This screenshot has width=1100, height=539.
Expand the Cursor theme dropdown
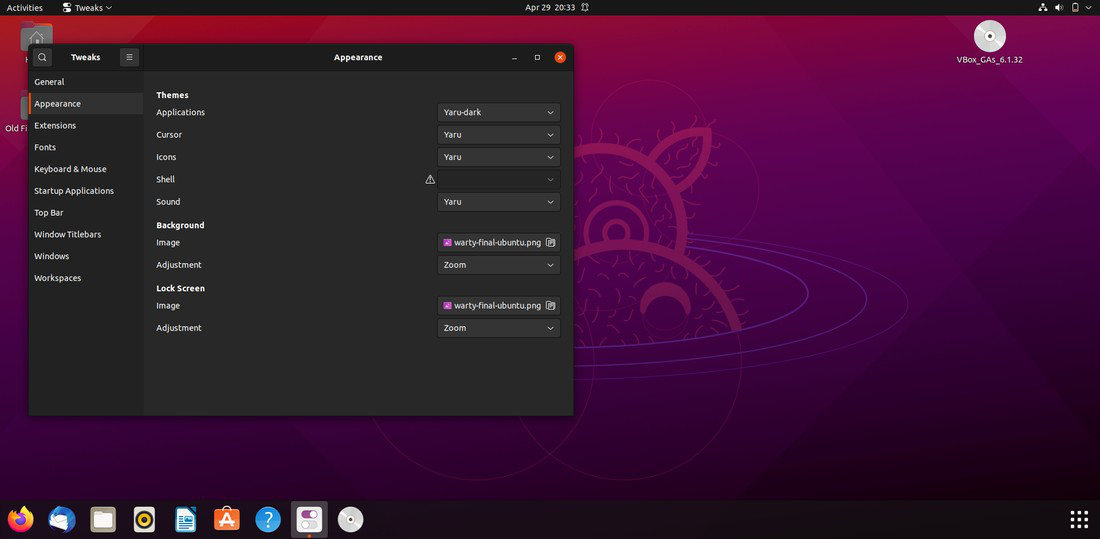tap(498, 135)
